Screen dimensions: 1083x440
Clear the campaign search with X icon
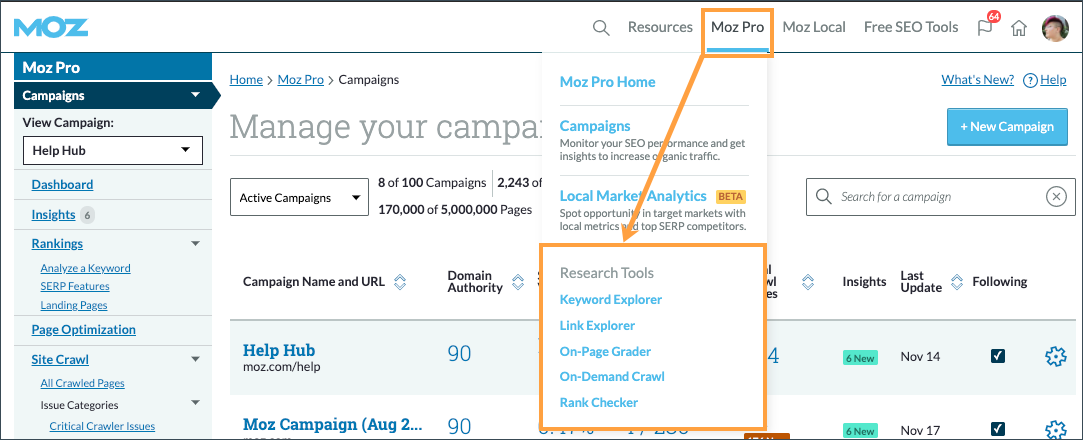[1056, 197]
